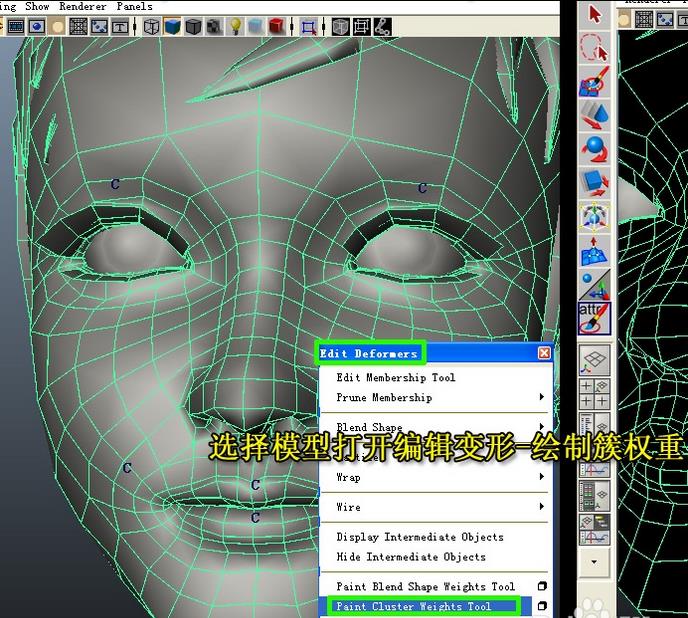Open the Renderer menu

(82, 6)
